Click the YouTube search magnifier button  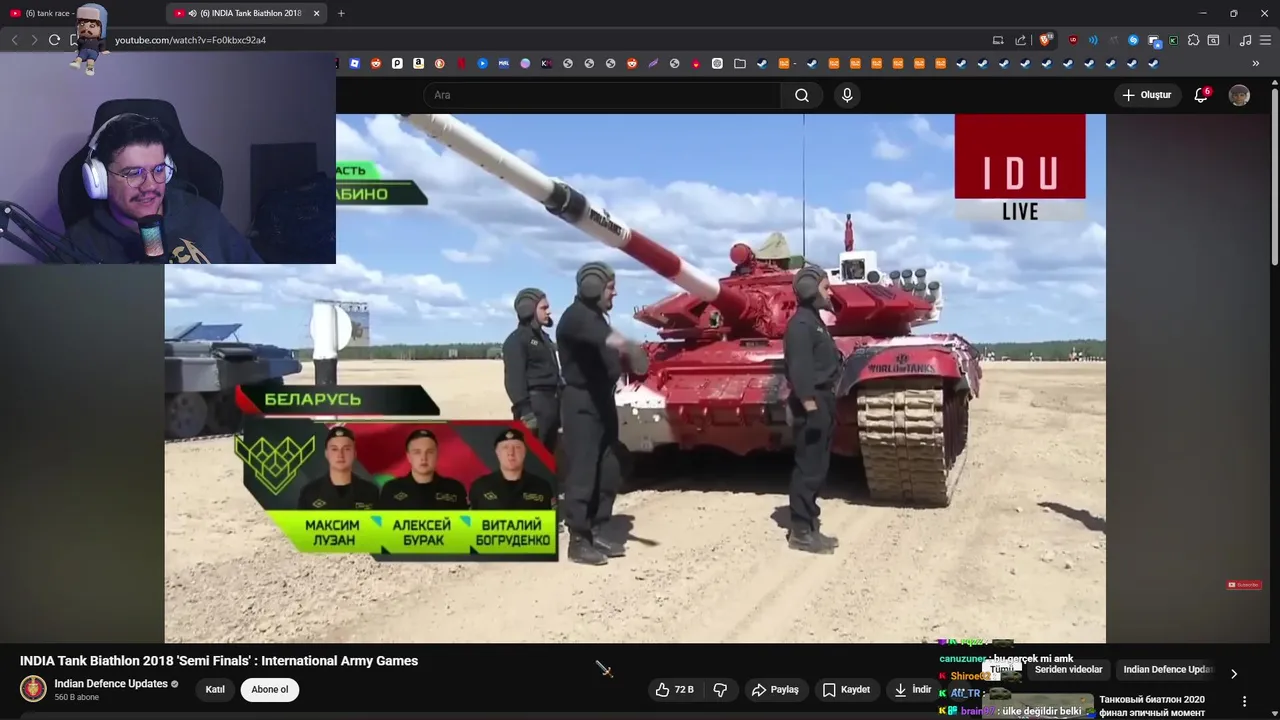click(x=801, y=95)
